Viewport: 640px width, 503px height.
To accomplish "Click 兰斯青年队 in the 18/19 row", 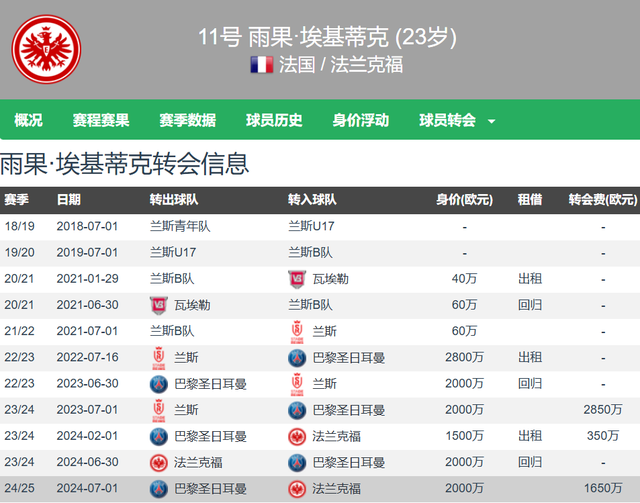I will [180, 226].
